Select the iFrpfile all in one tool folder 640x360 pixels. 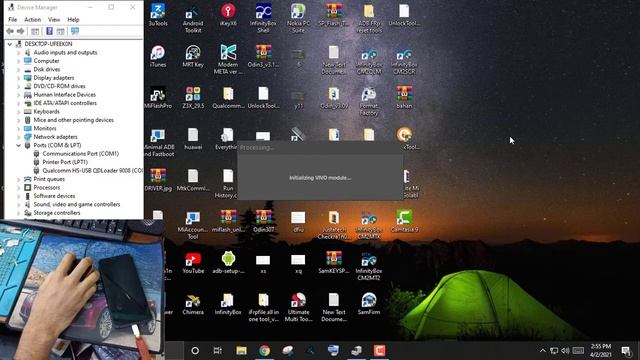263,307
